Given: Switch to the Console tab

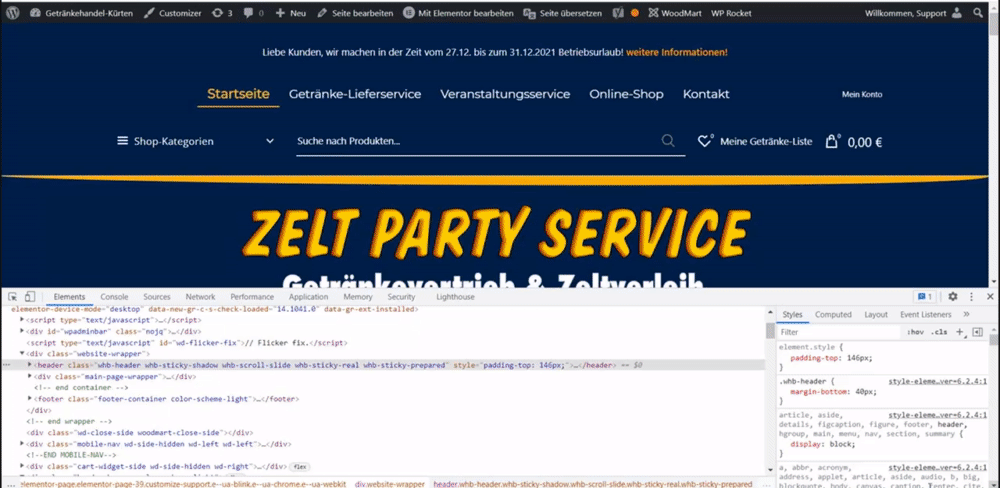Looking at the screenshot, I should point(114,297).
